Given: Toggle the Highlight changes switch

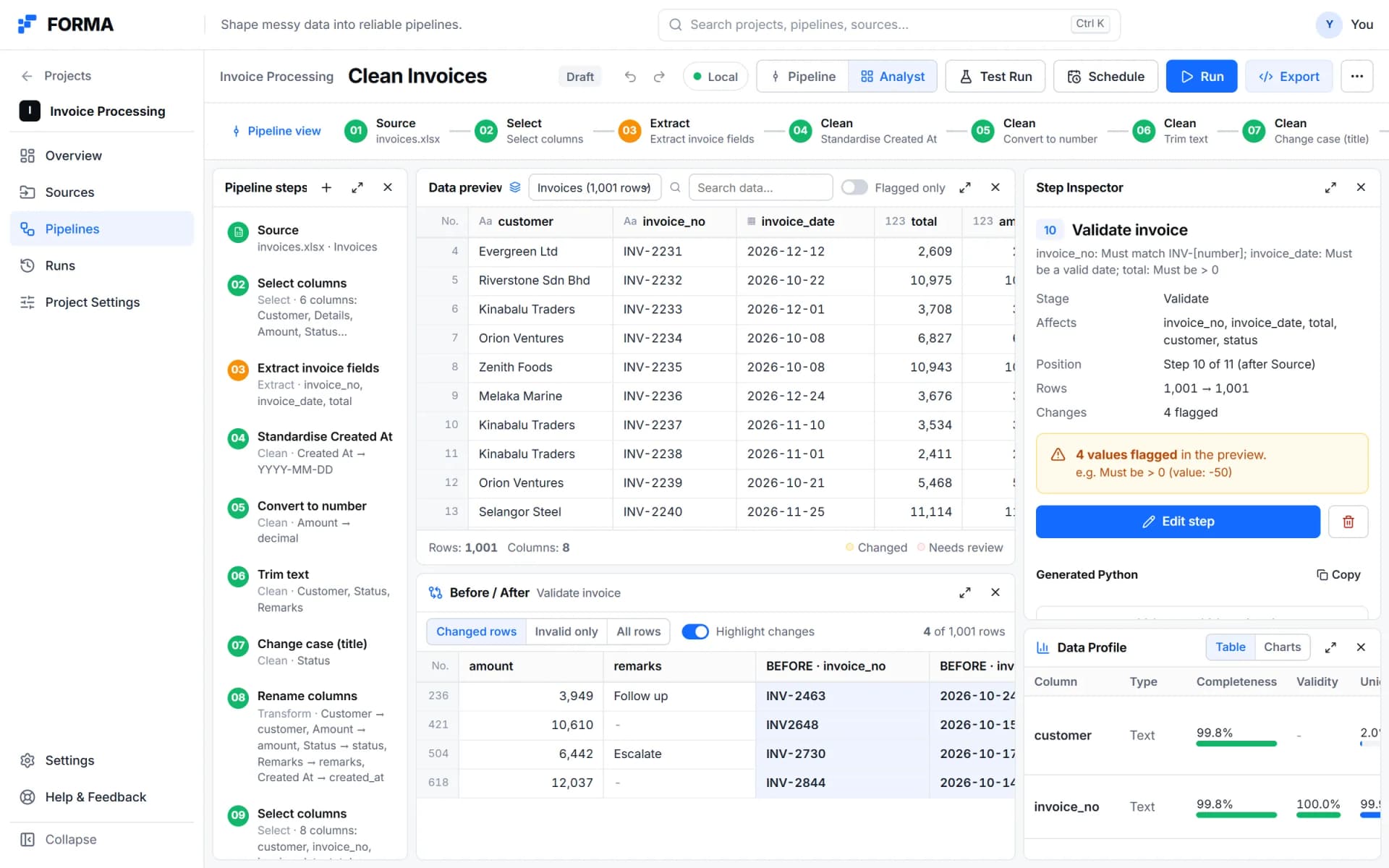Looking at the screenshot, I should [x=695, y=631].
